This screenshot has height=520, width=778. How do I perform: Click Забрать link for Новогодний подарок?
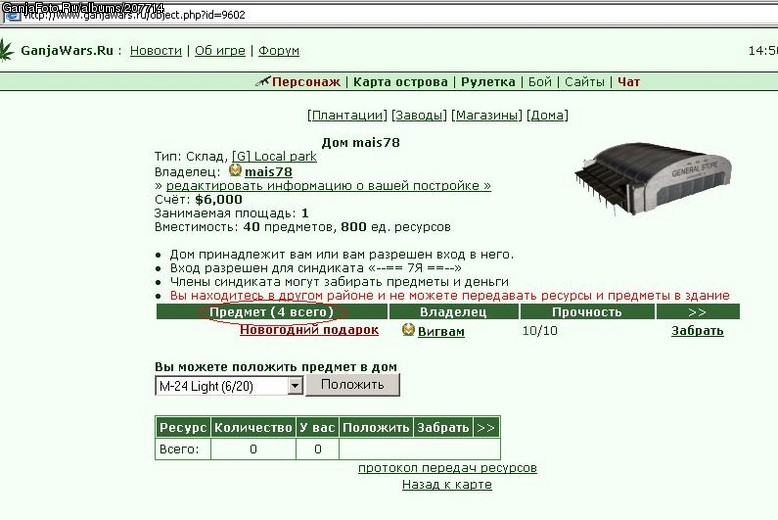(x=697, y=331)
